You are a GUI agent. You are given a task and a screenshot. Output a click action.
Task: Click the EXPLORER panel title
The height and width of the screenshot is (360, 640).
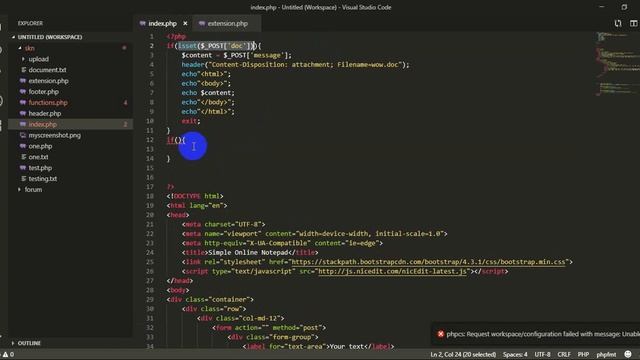pyautogui.click(x=30, y=23)
